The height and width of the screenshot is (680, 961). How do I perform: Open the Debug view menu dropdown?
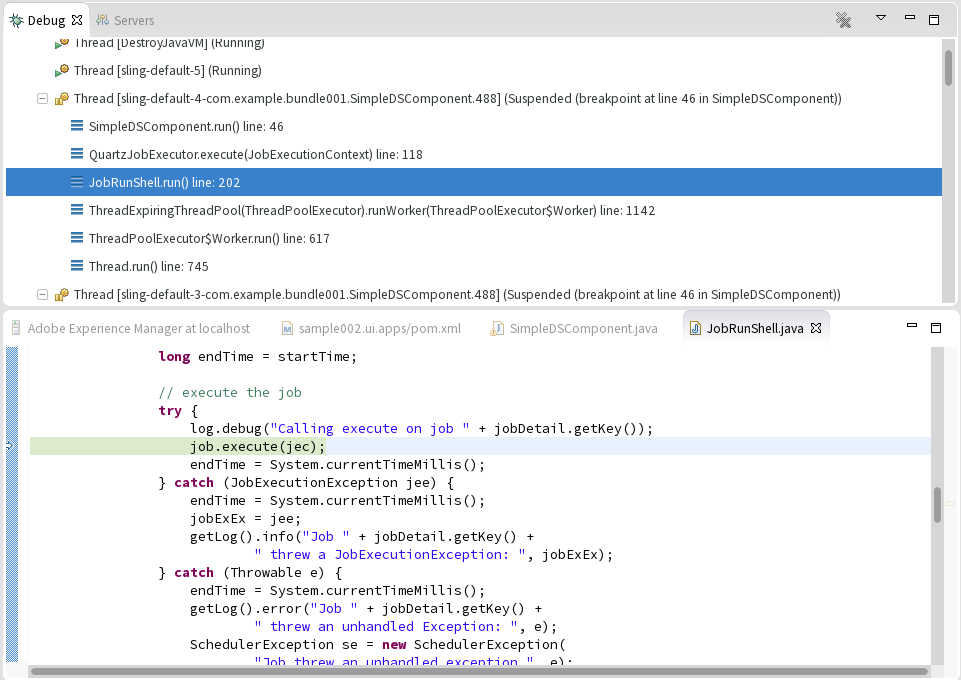[881, 18]
